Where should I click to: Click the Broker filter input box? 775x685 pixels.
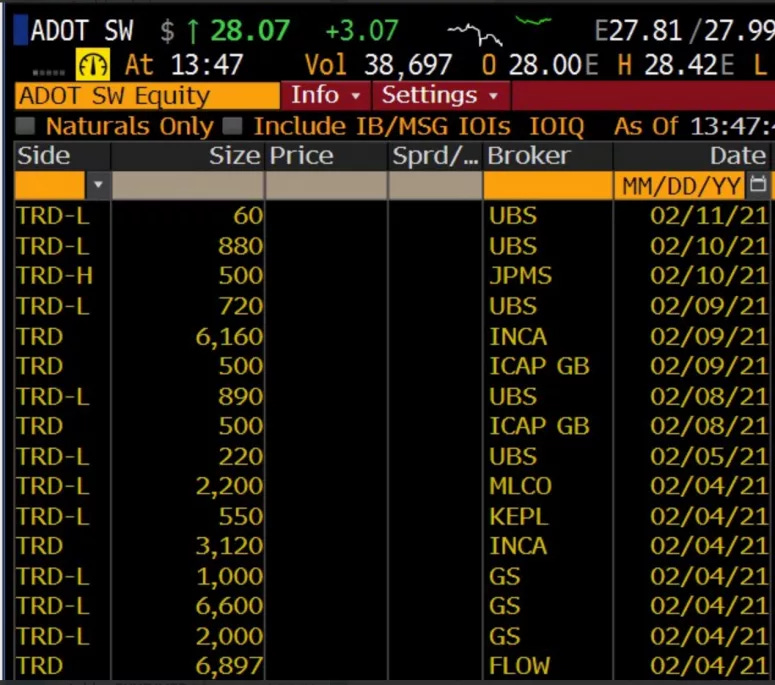547,186
